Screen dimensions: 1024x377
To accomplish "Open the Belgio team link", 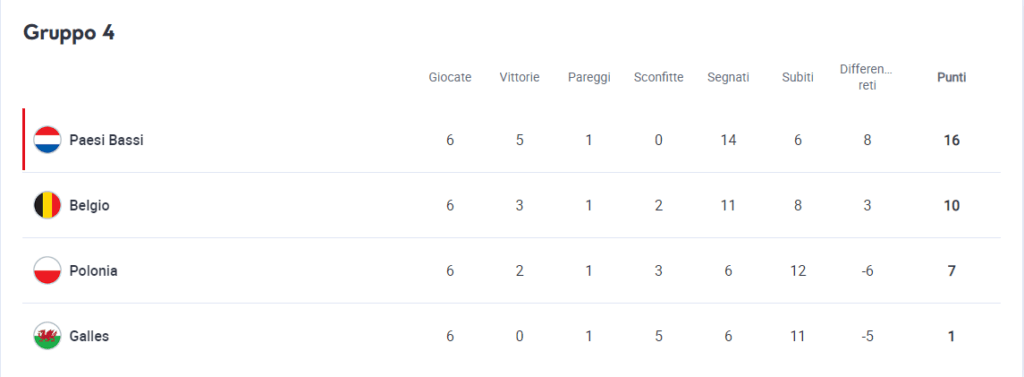I will coord(89,205).
